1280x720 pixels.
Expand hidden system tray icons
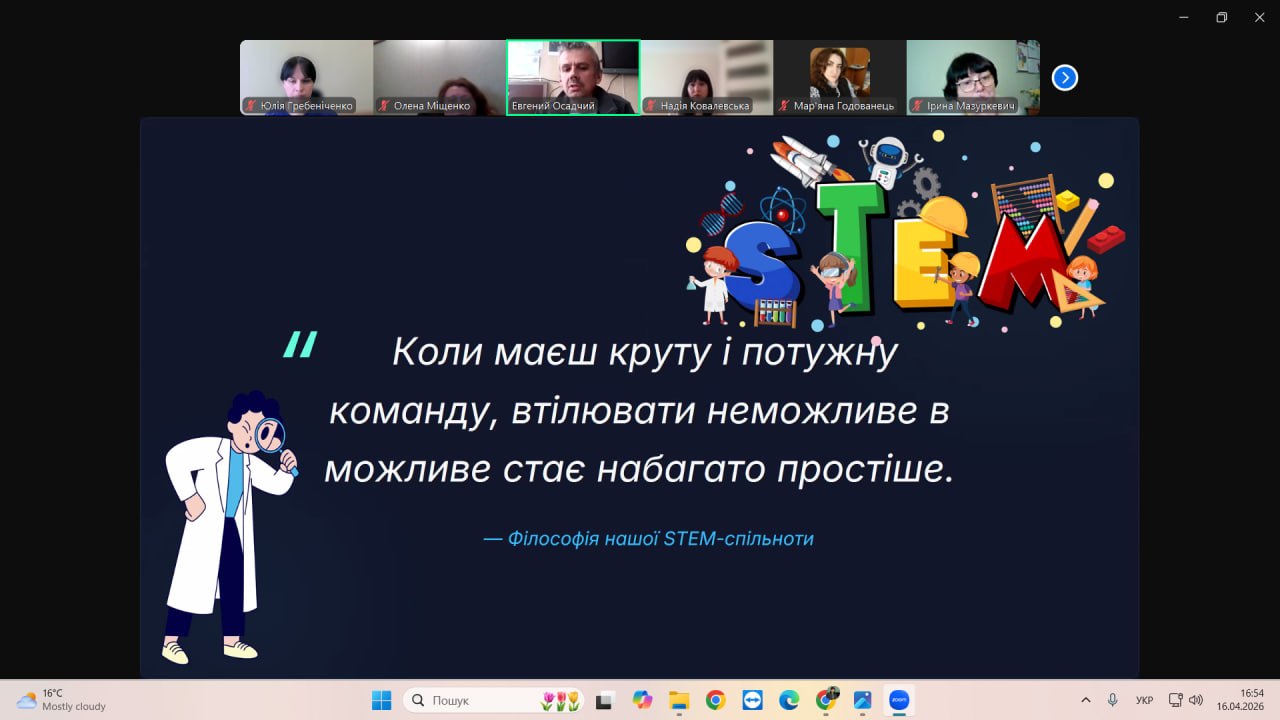pyautogui.click(x=1086, y=700)
